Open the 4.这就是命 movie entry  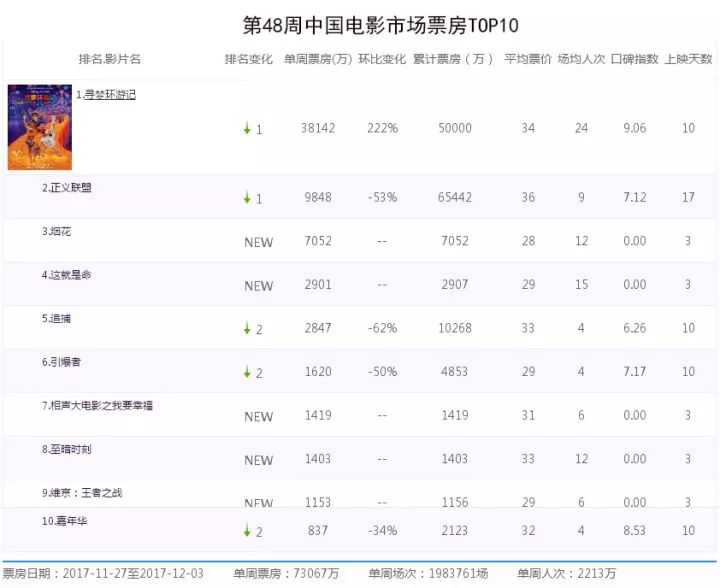pos(67,274)
